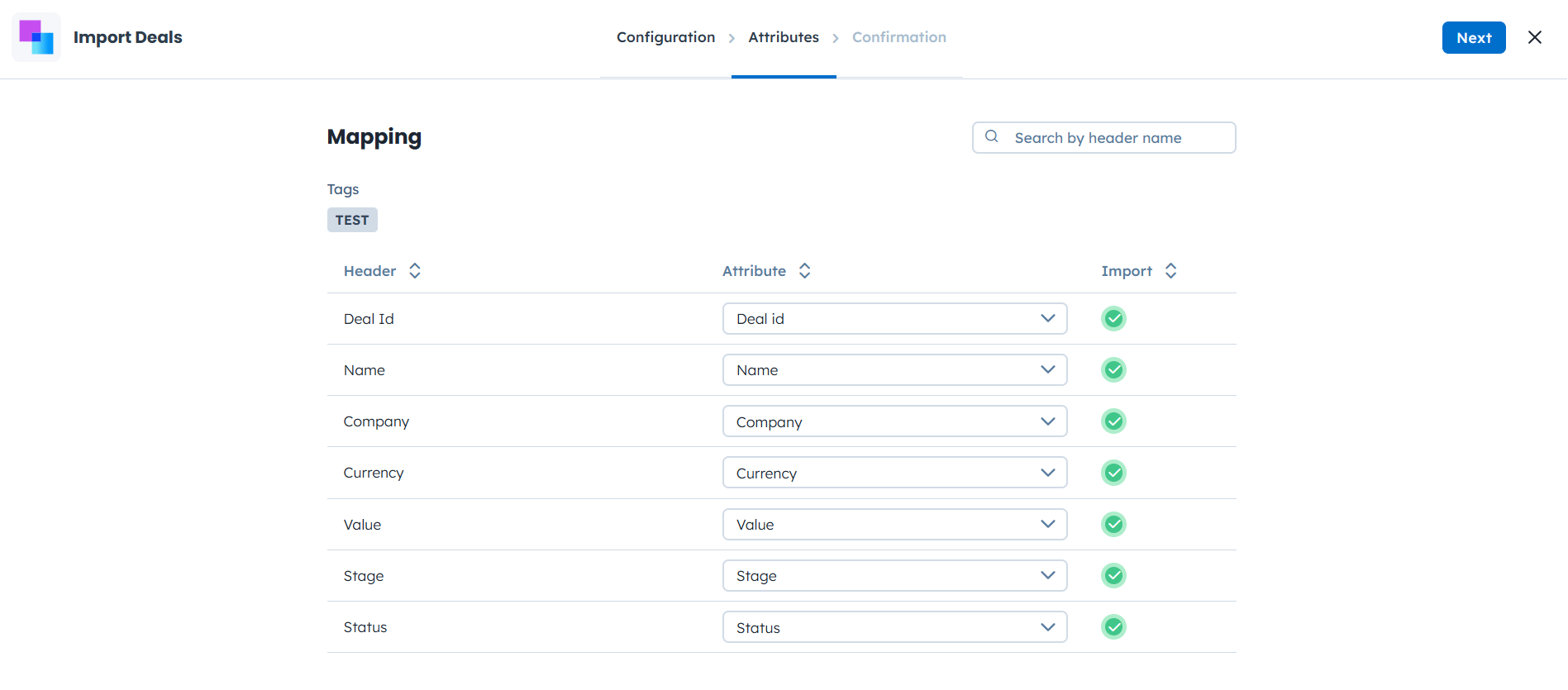1568x690 pixels.
Task: Go to the Configuration step
Action: coord(665,37)
